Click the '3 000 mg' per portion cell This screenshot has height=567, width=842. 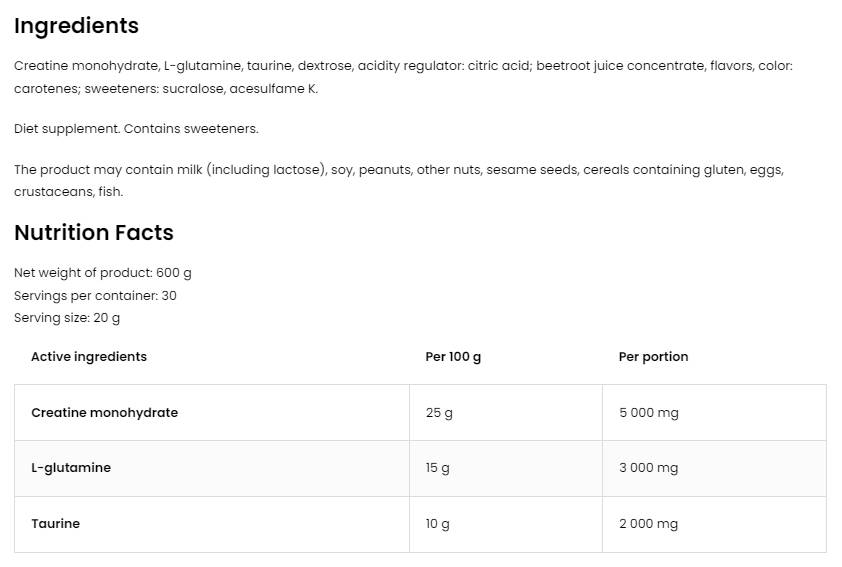pyautogui.click(x=648, y=468)
